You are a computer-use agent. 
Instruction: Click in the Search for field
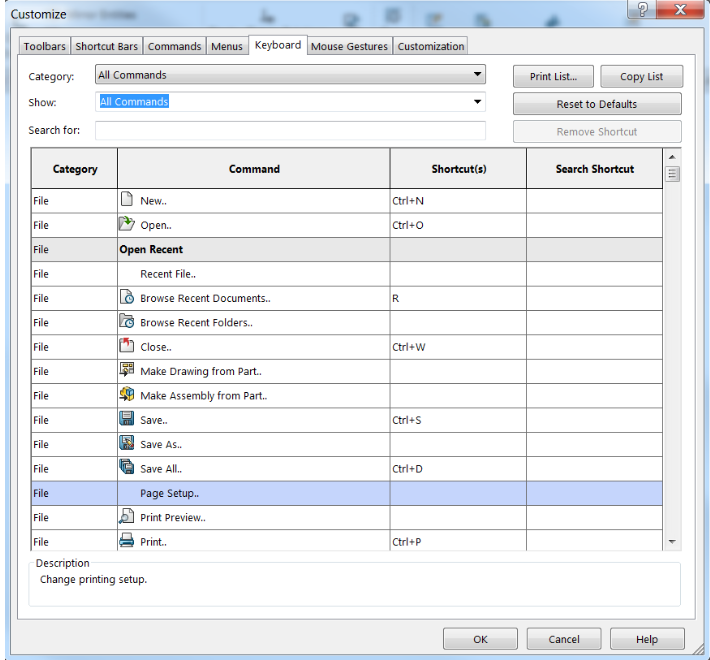[290, 131]
